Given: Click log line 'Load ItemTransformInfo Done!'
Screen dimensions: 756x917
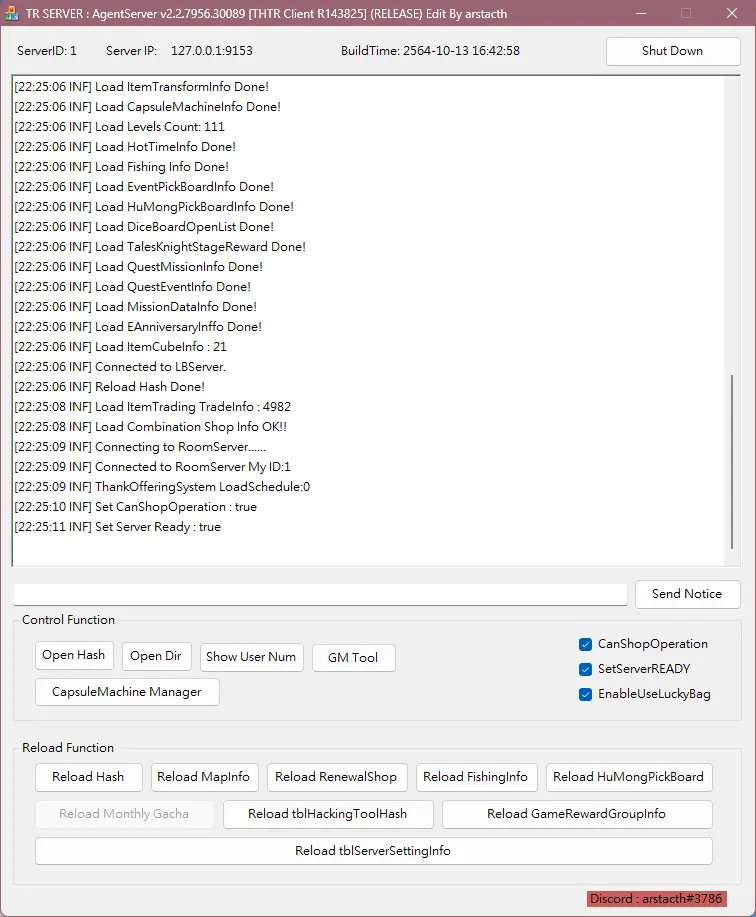Looking at the screenshot, I should 141,87.
